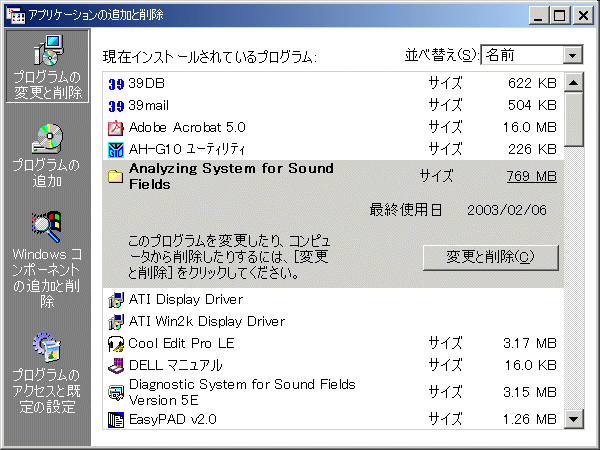Click the Adobe Acrobat 5.0 icon

coord(116,128)
